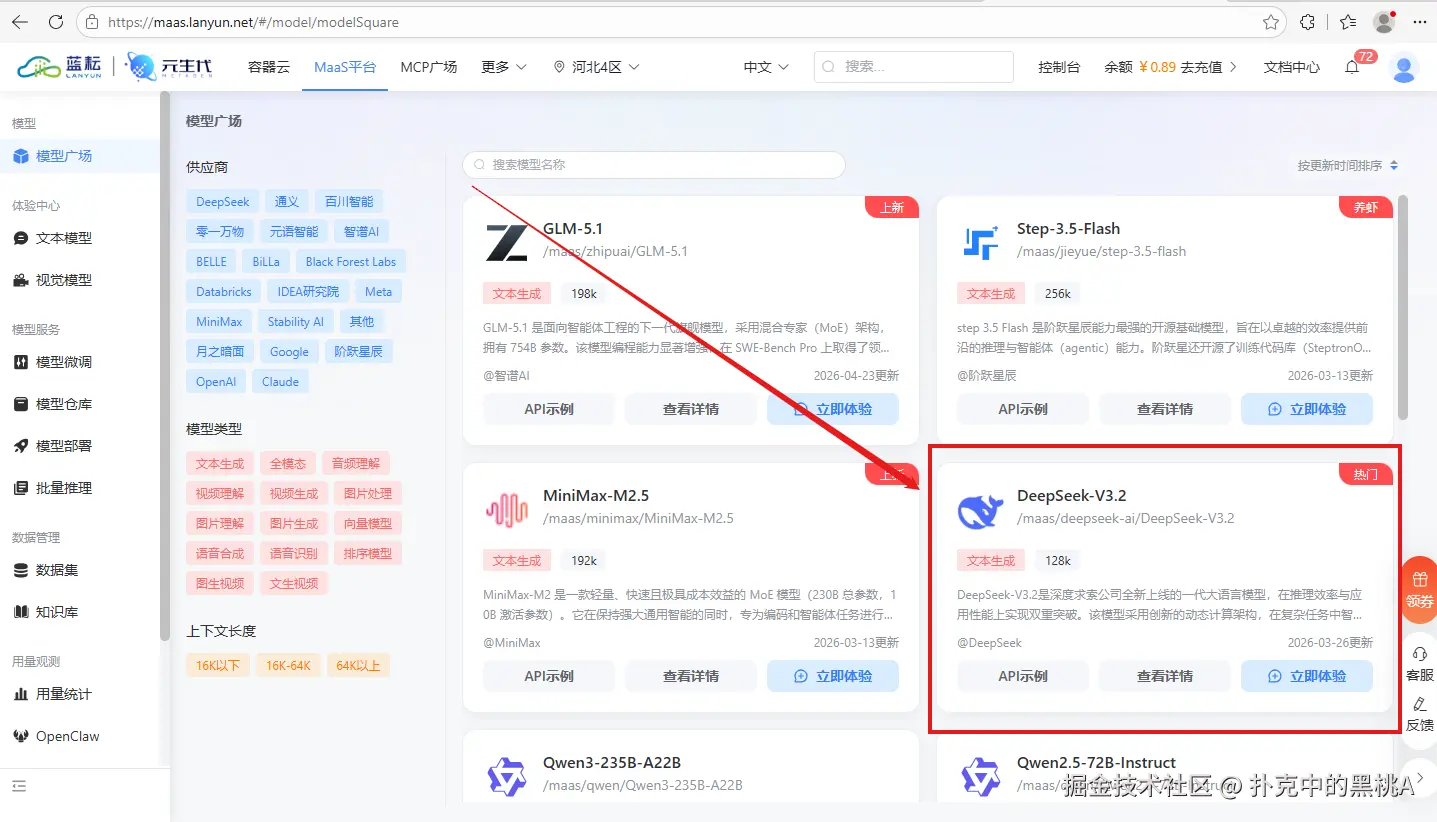Filter by 月之暗面 supplier tag
The image size is (1437, 822).
220,352
